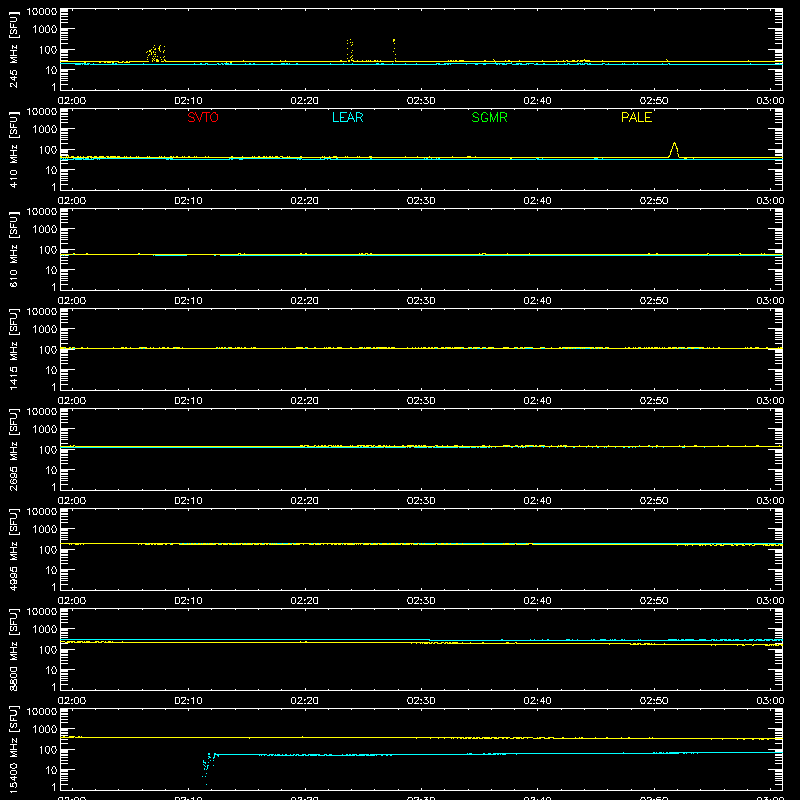Click the 1000 tick label on the 4995 MHz axis
Screen dimensions: 800x800
[x=45, y=529]
